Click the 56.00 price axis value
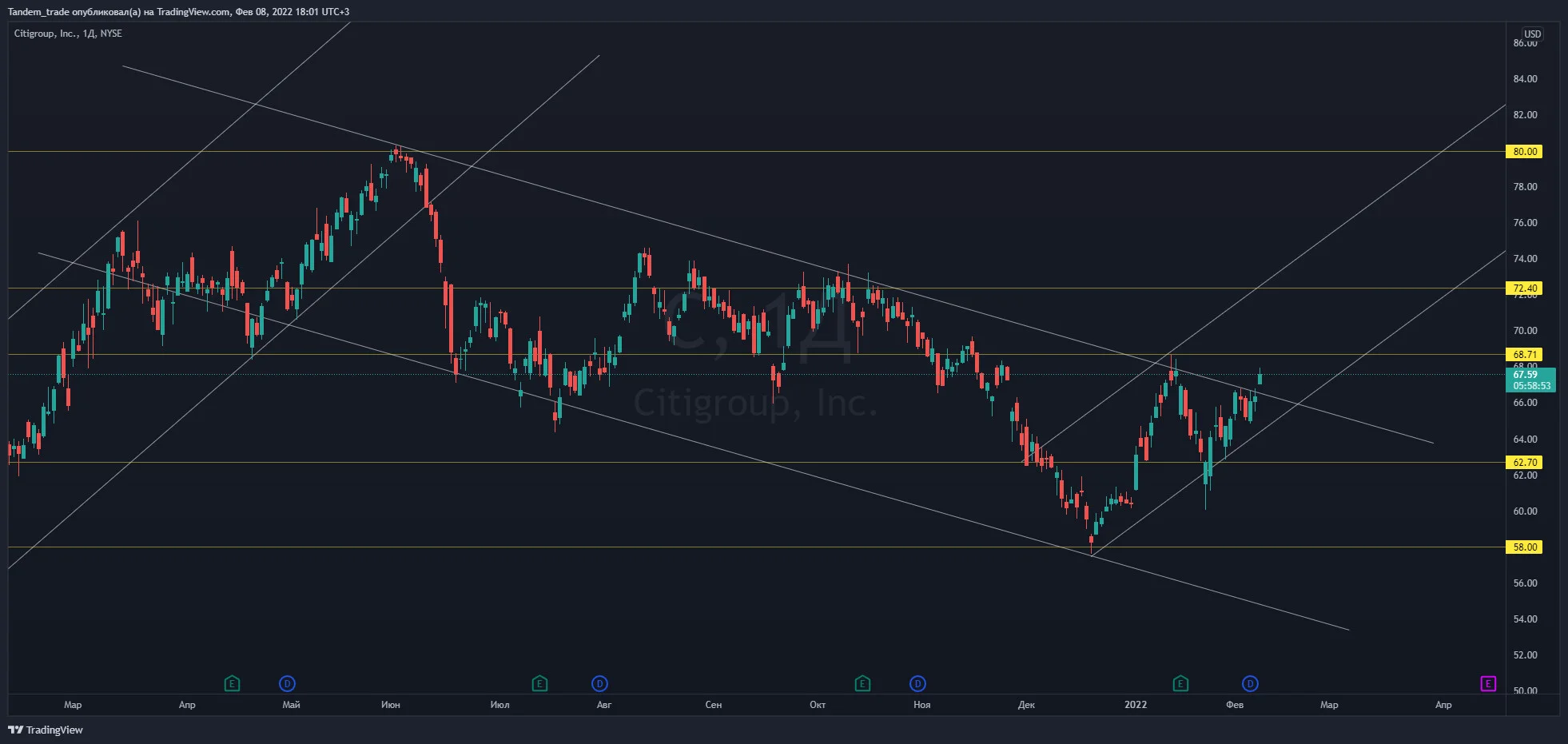Viewport: 1568px width, 744px height. pos(1525,583)
